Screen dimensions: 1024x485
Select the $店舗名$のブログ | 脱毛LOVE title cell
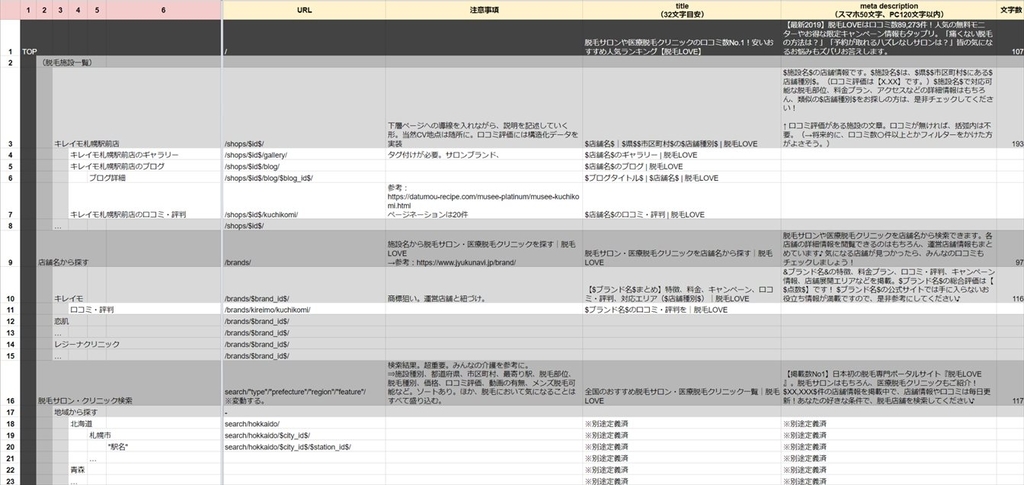coord(681,166)
